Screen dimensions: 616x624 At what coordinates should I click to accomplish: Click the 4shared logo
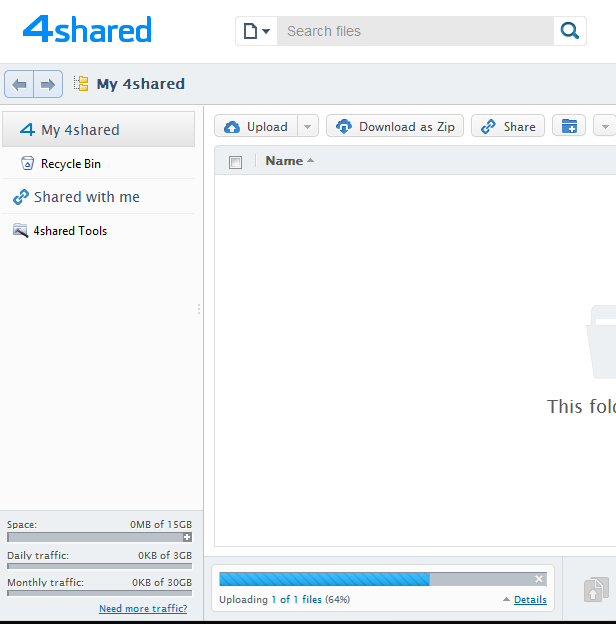tap(87, 30)
